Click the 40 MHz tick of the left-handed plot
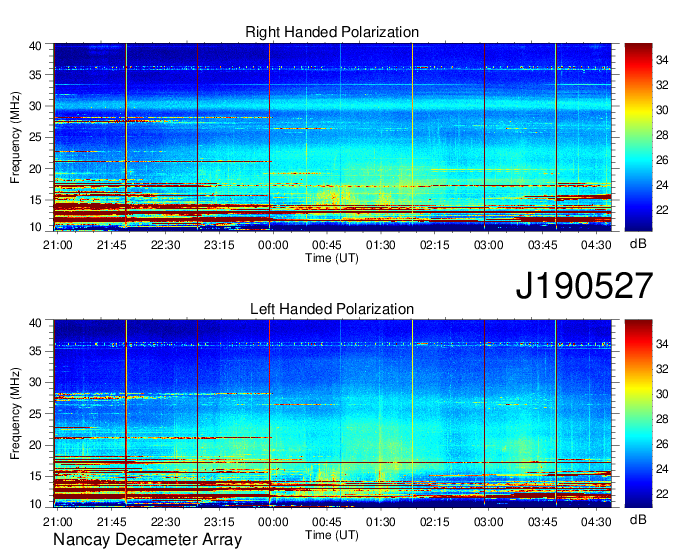The image size is (680, 552). point(35,322)
